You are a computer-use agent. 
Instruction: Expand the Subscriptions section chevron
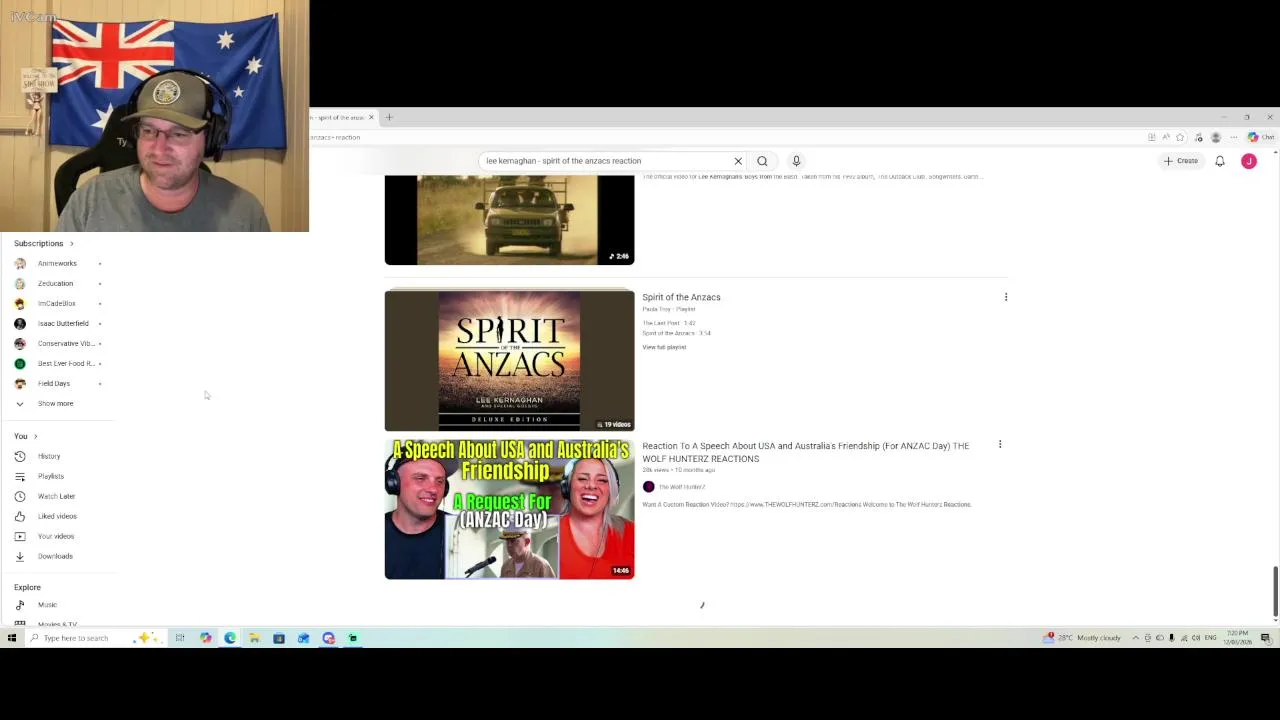(x=71, y=243)
